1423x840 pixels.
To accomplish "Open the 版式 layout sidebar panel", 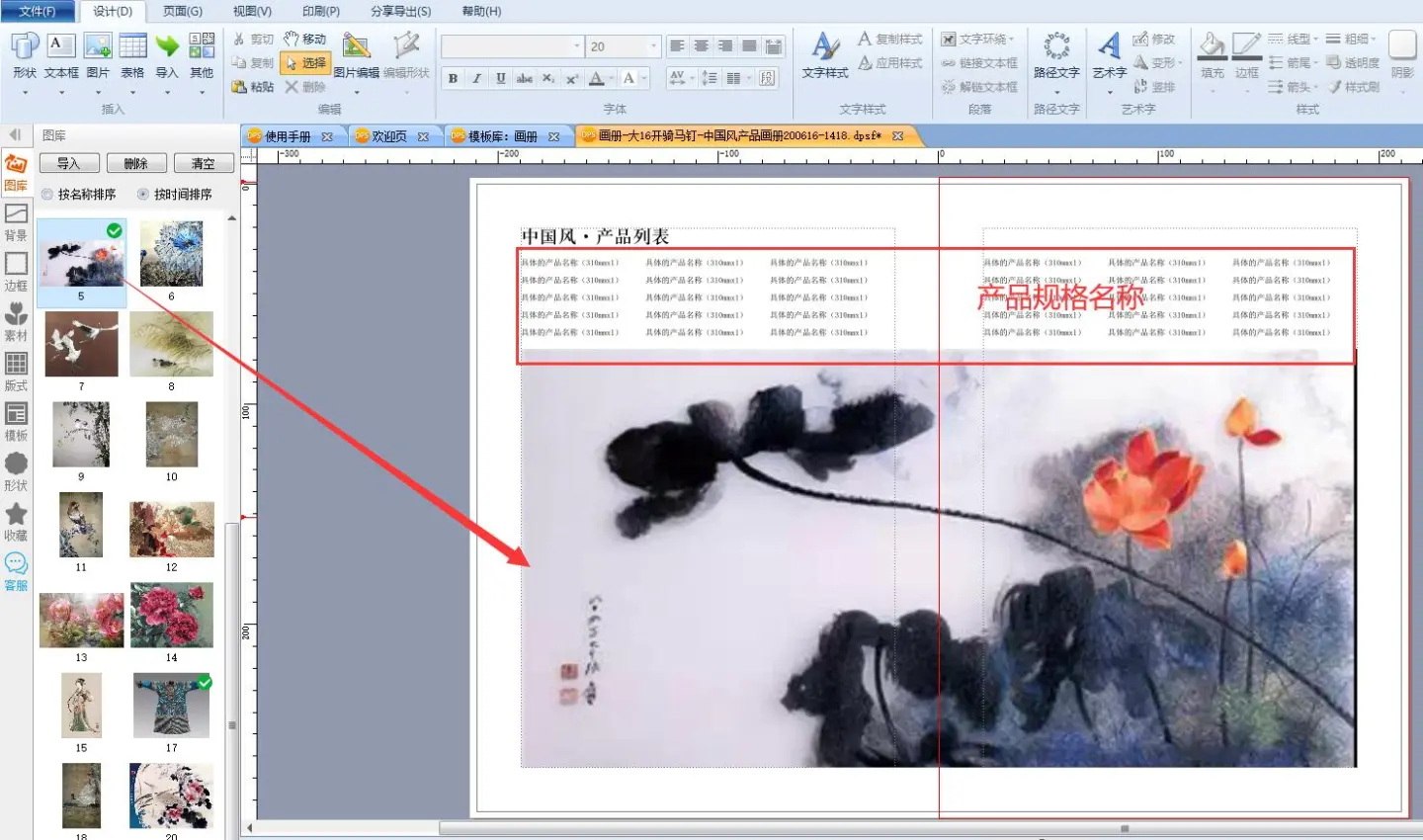I will click(x=16, y=373).
